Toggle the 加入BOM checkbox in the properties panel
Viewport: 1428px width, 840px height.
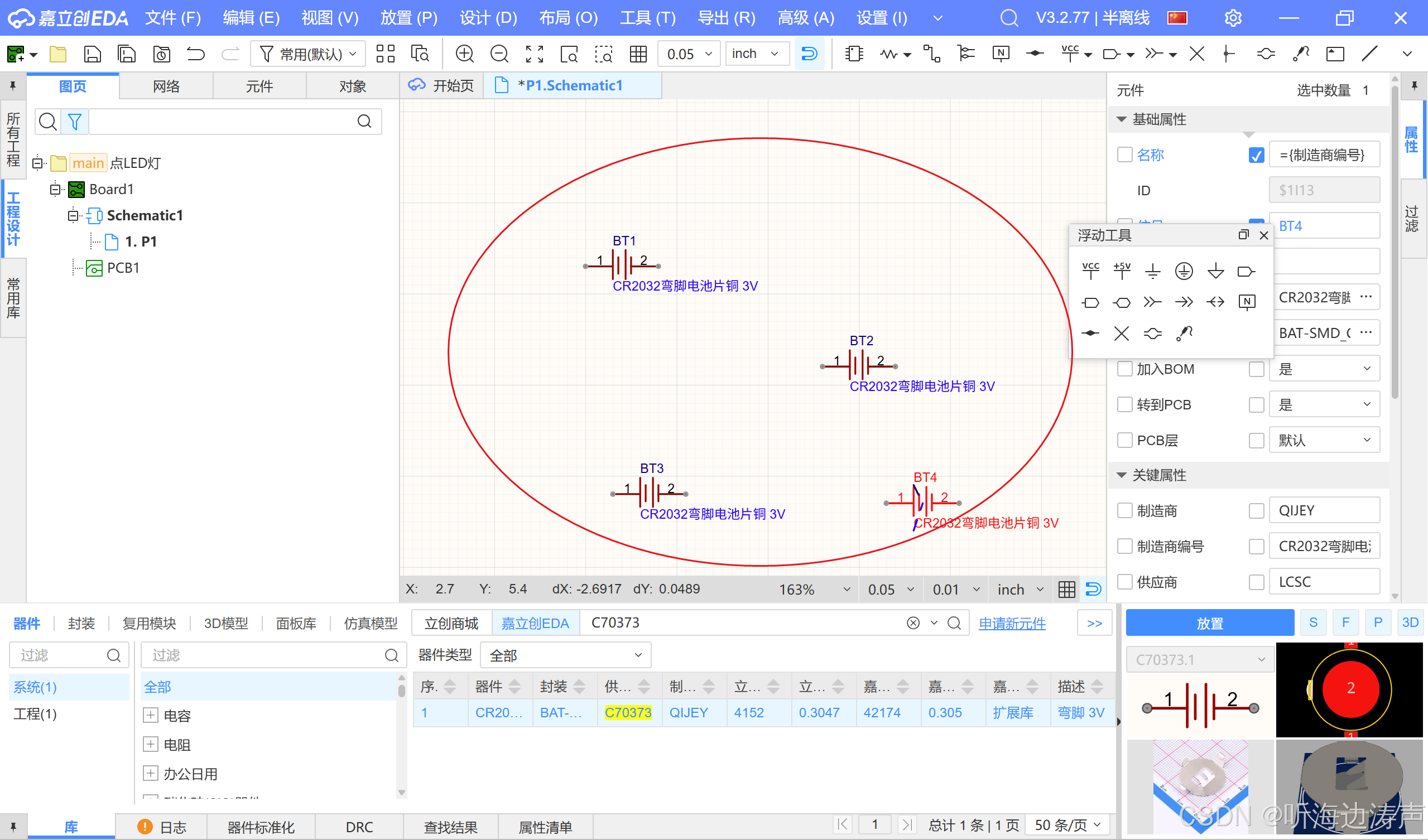click(x=1125, y=368)
